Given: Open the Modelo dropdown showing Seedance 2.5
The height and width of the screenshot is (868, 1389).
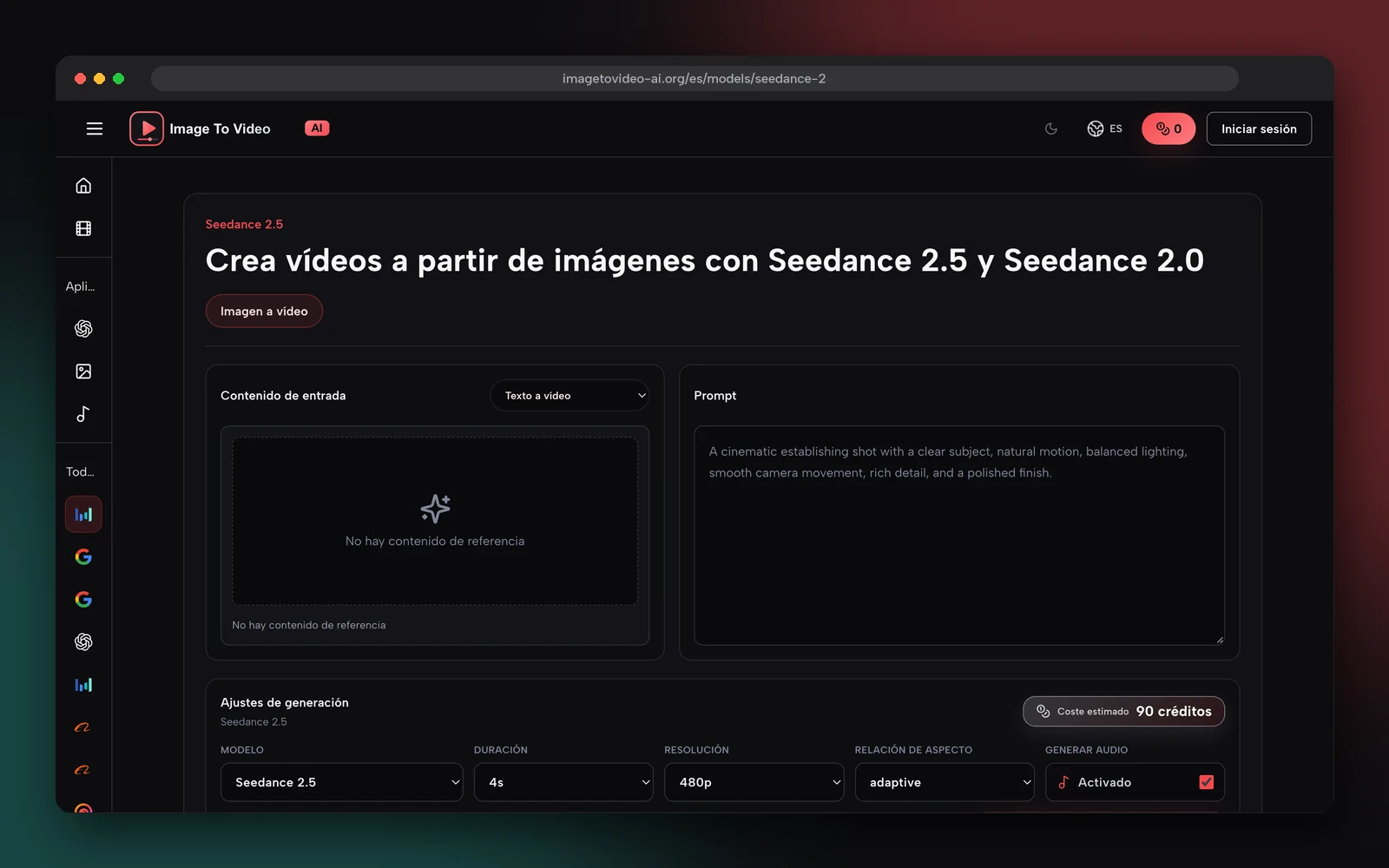Looking at the screenshot, I should point(342,782).
